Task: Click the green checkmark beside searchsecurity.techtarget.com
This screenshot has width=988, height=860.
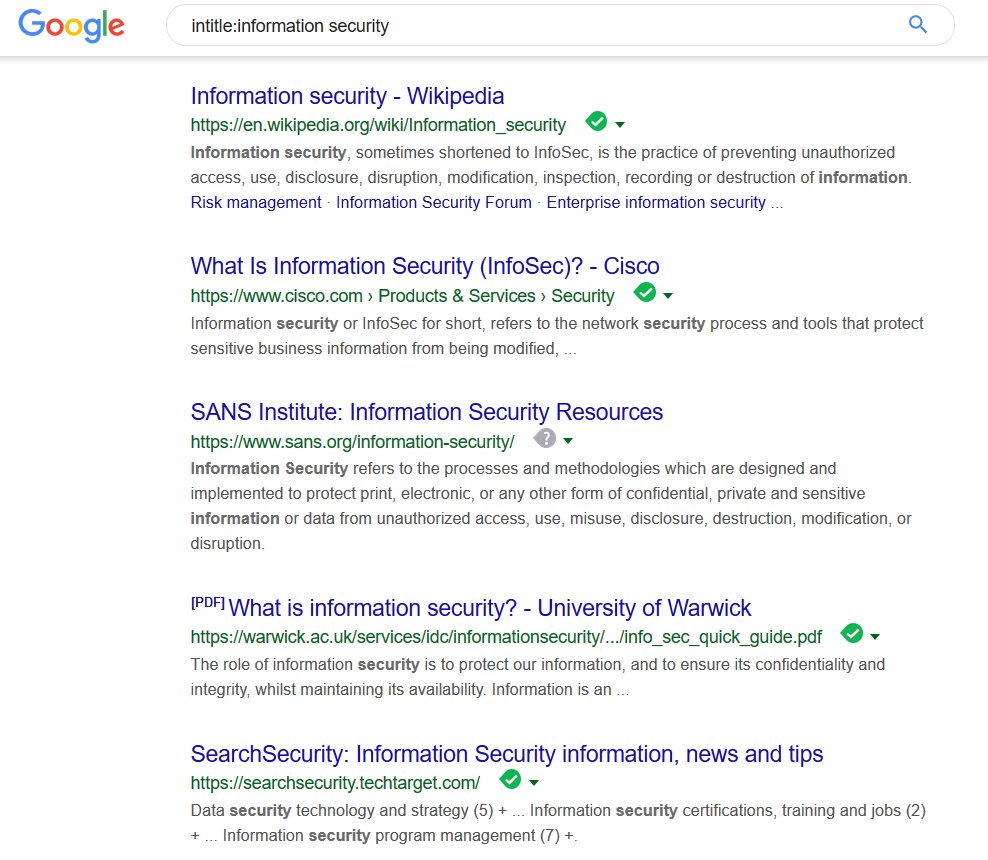Action: click(511, 780)
